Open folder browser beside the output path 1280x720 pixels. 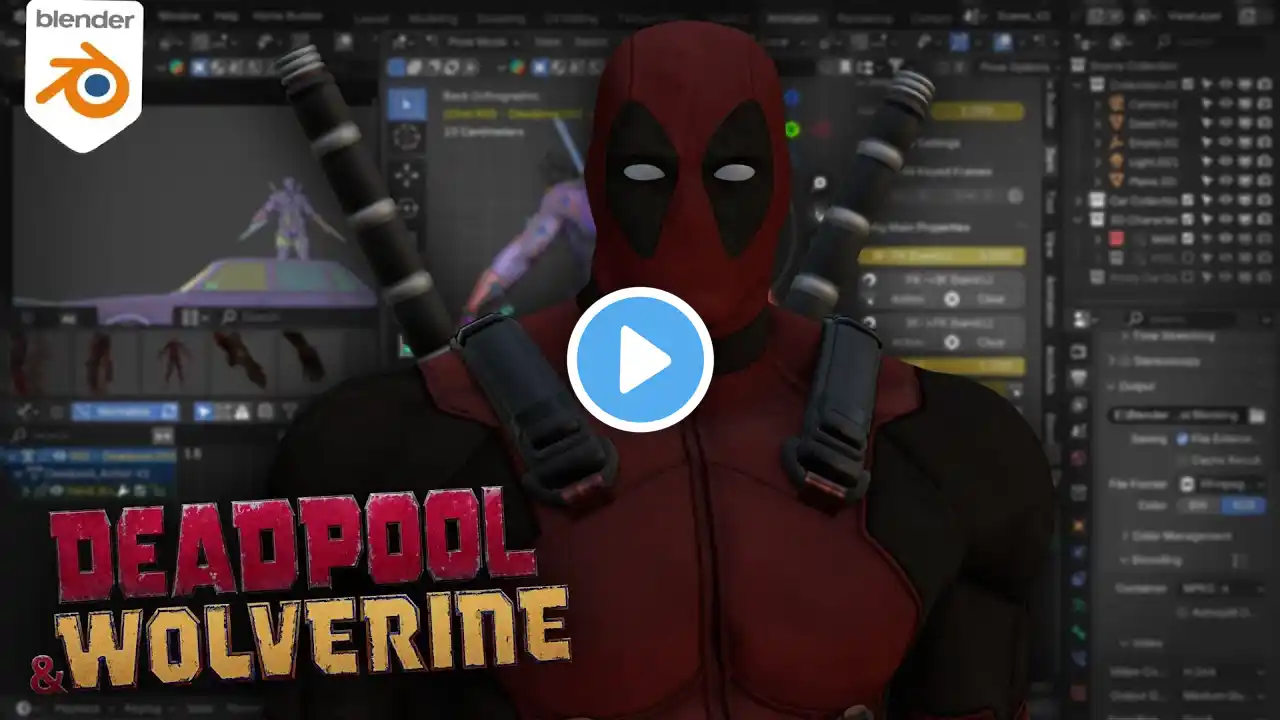[1257, 415]
